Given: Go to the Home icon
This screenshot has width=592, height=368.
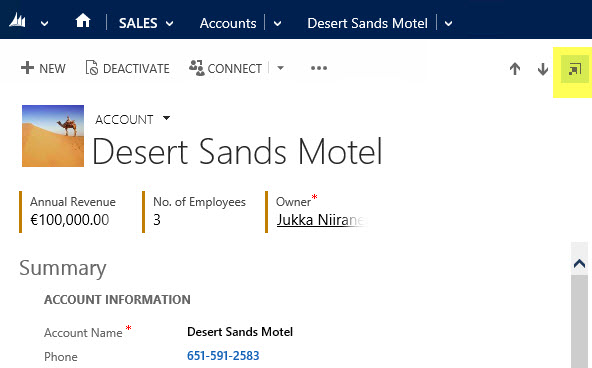Looking at the screenshot, I should [83, 21].
